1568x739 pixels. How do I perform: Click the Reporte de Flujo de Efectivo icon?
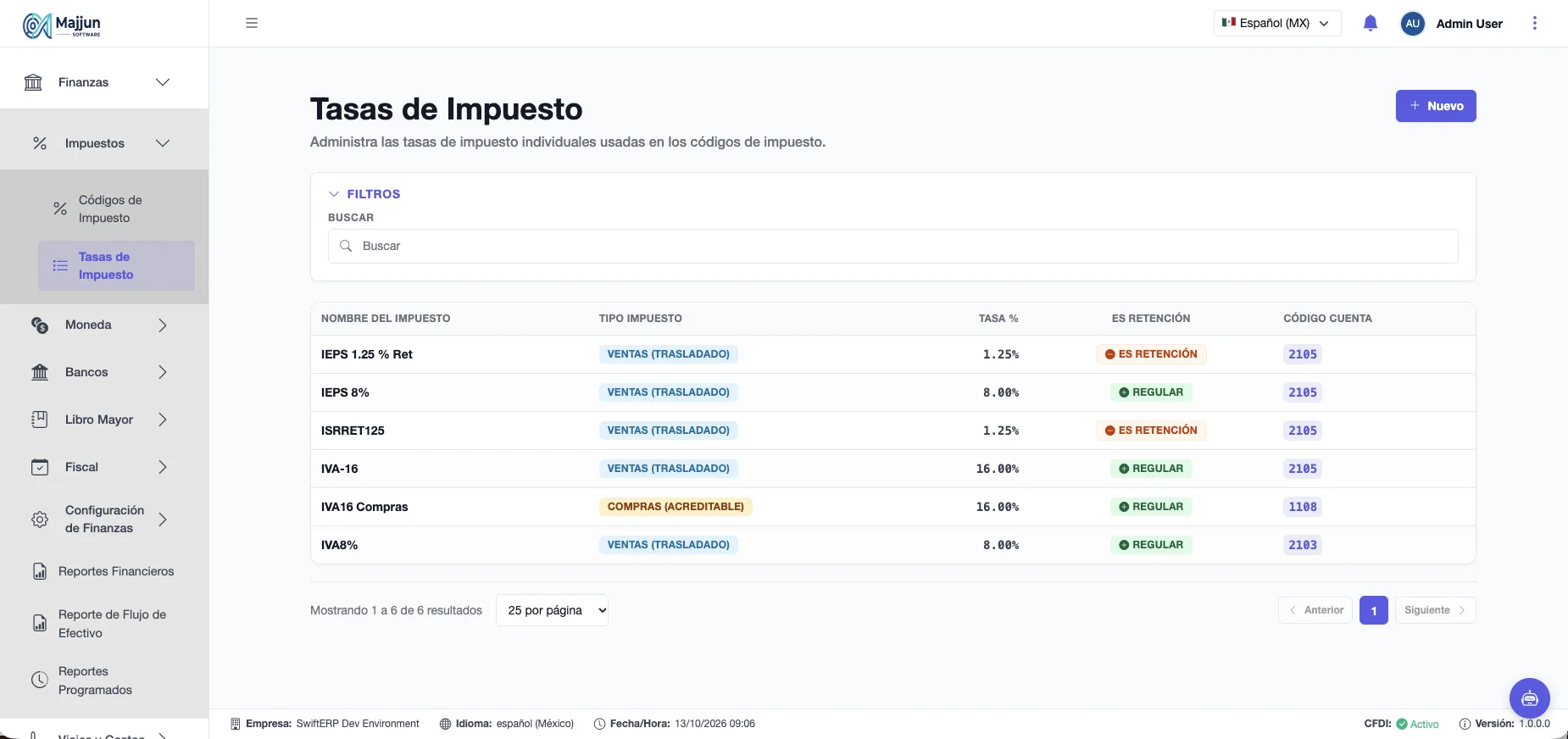click(x=40, y=624)
